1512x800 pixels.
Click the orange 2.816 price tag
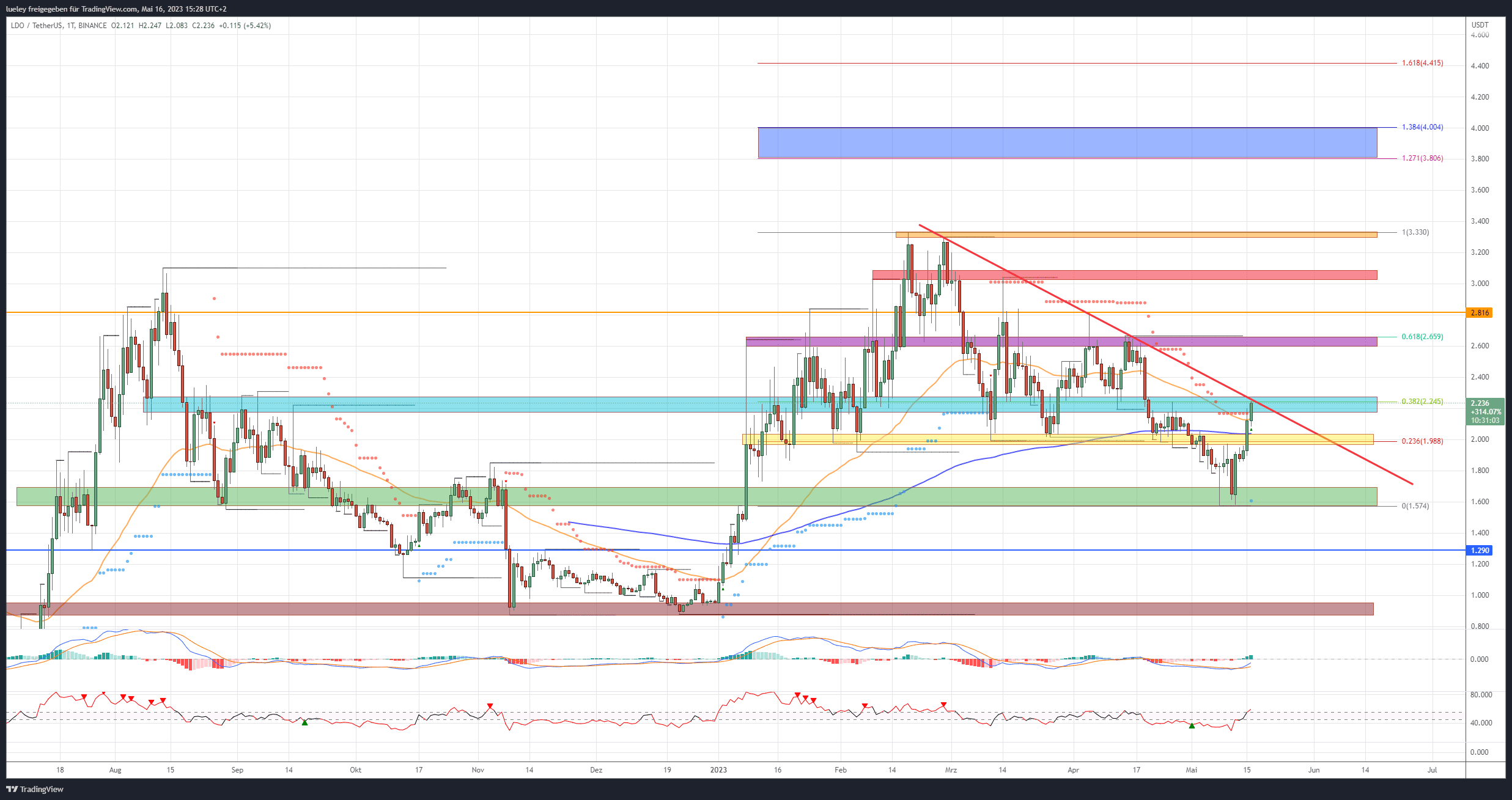tap(1480, 313)
